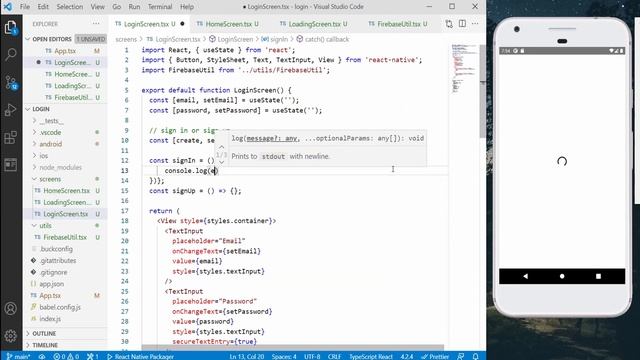640x360 pixels.
Task: Click the VS Code logo icon
Action: pyautogui.click(x=8, y=7)
